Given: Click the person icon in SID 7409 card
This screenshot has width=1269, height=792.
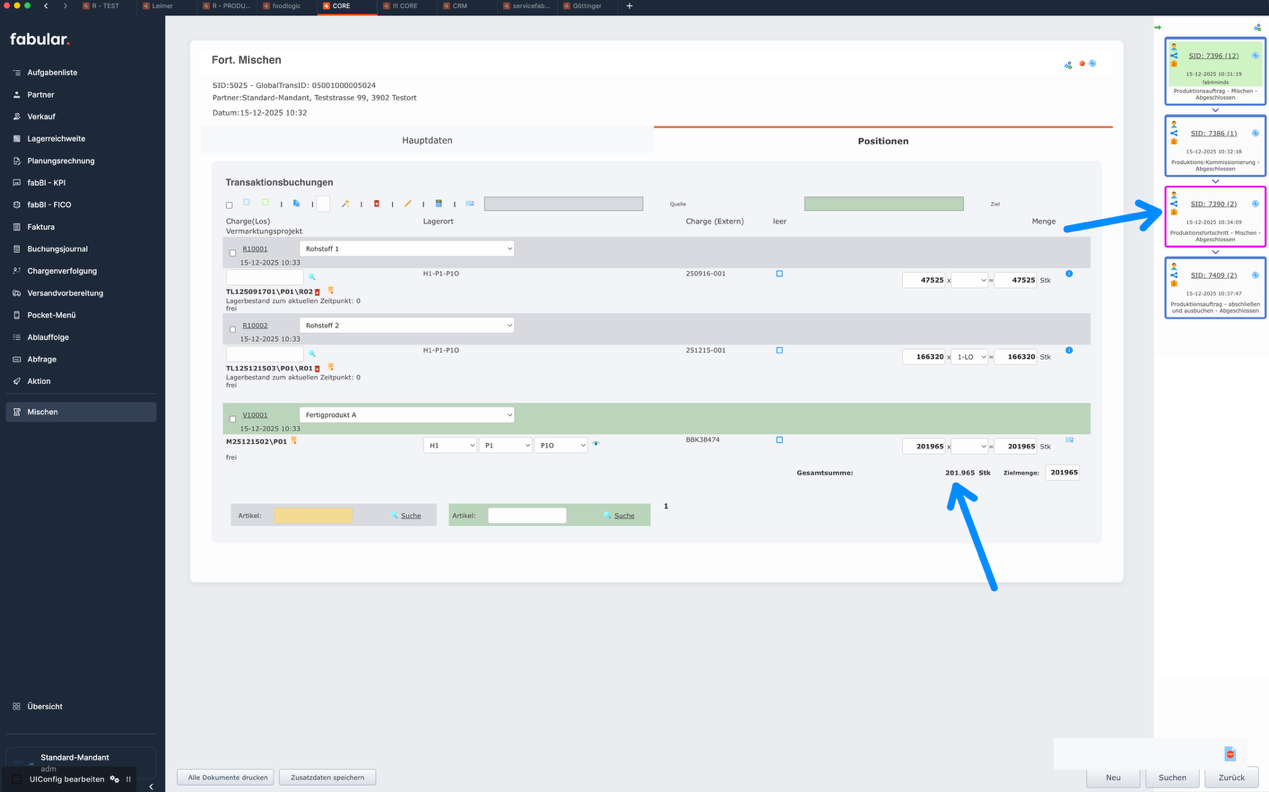Looking at the screenshot, I should (1174, 267).
